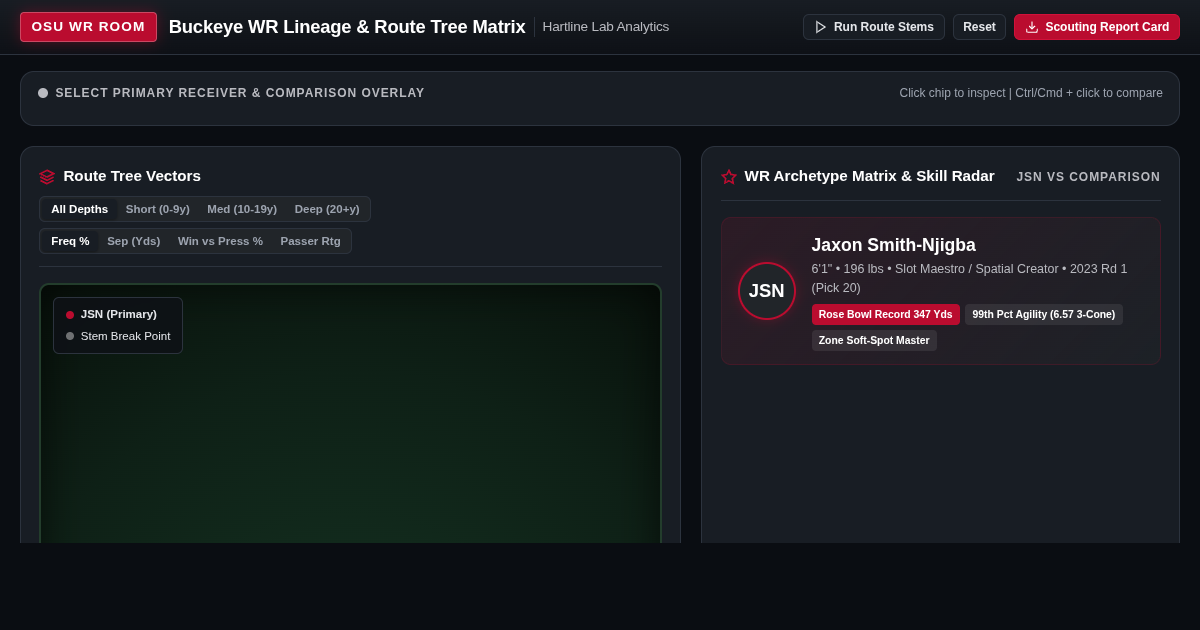Viewport: 1200px width, 630px height.
Task: Click the layers icon beside Route Tree Vectors
Action: (47, 177)
